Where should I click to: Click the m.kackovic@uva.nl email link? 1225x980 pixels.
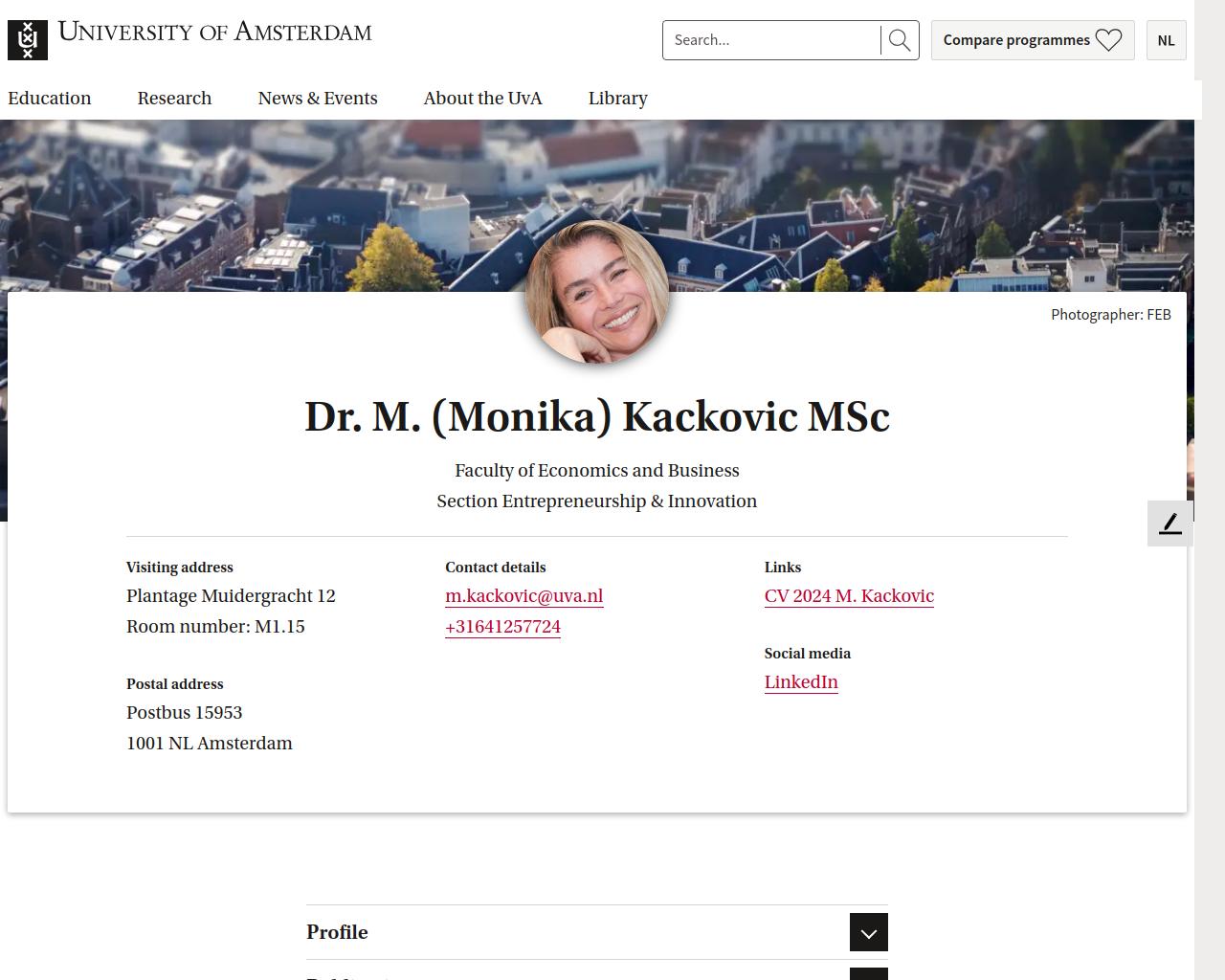[523, 596]
